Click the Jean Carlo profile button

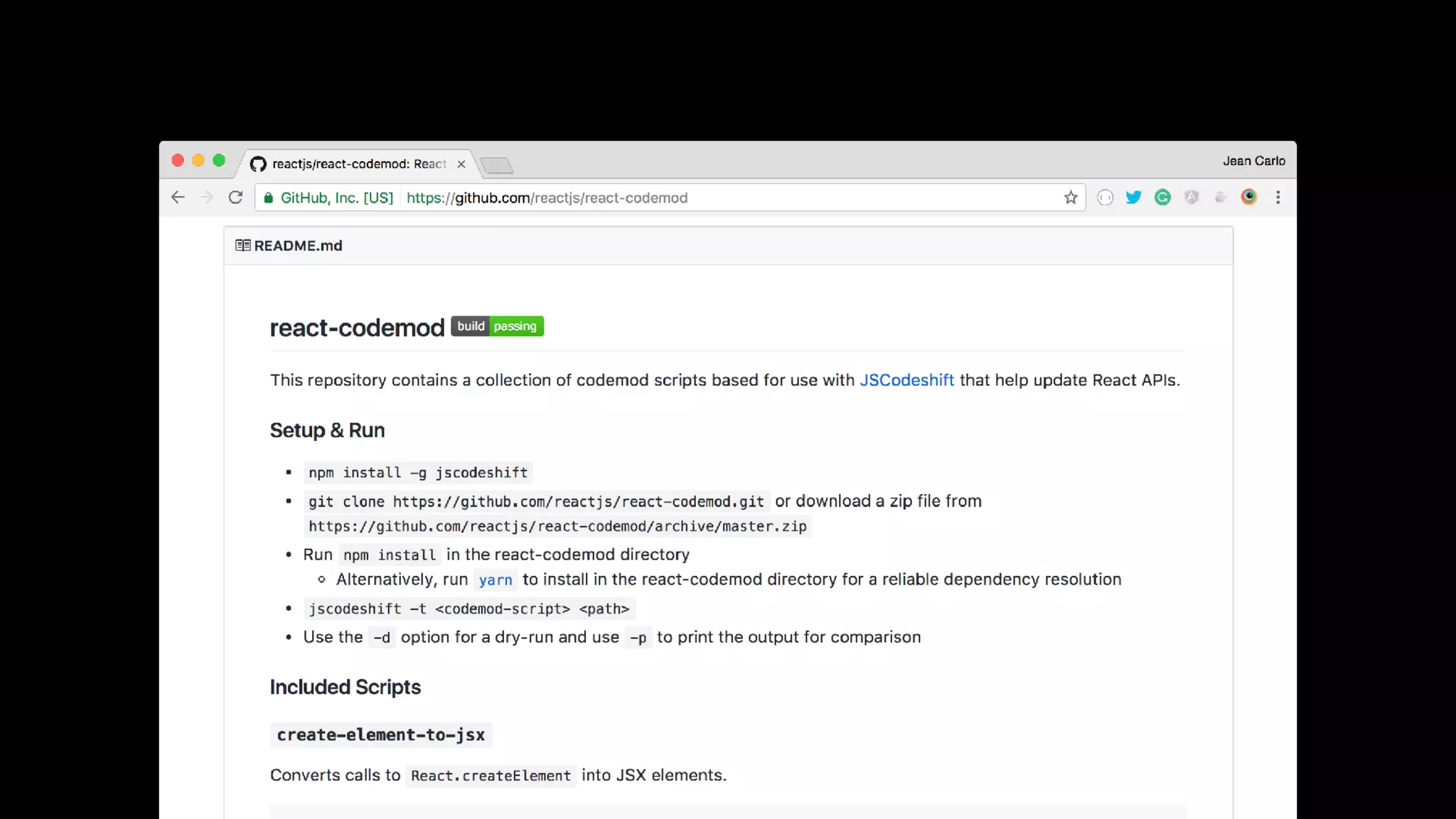[x=1254, y=161]
